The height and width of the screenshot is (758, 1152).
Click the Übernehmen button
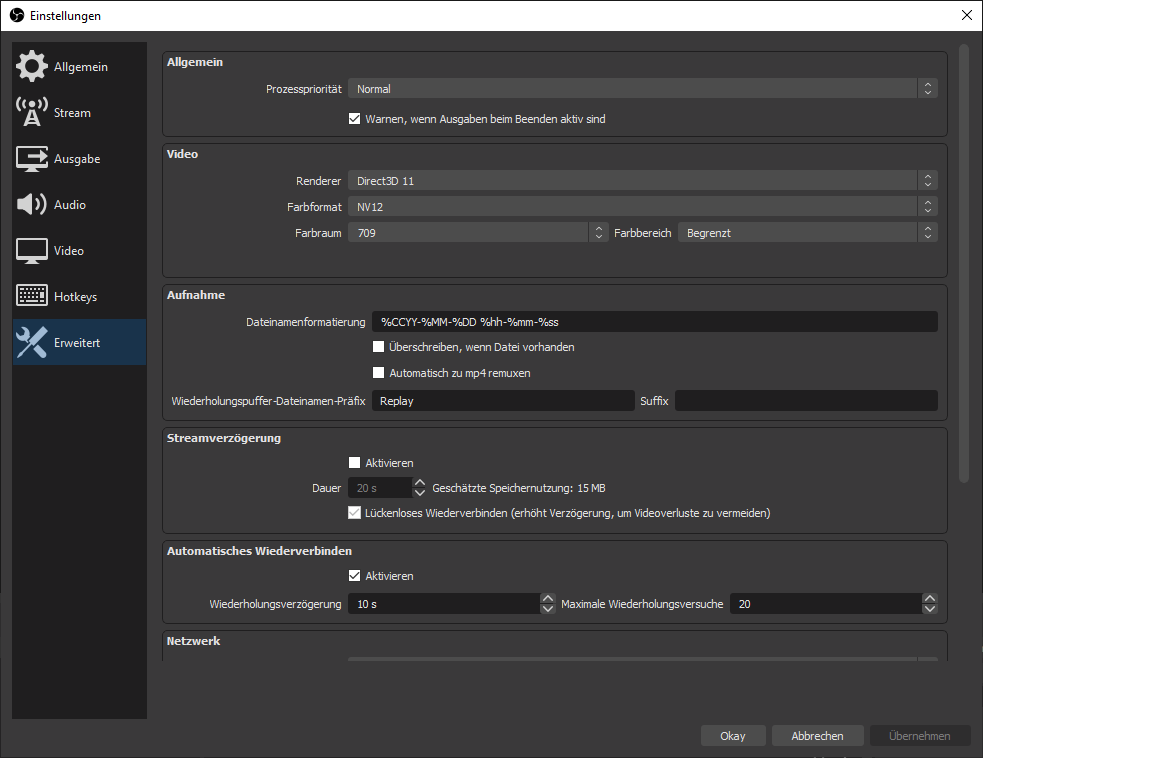click(919, 735)
